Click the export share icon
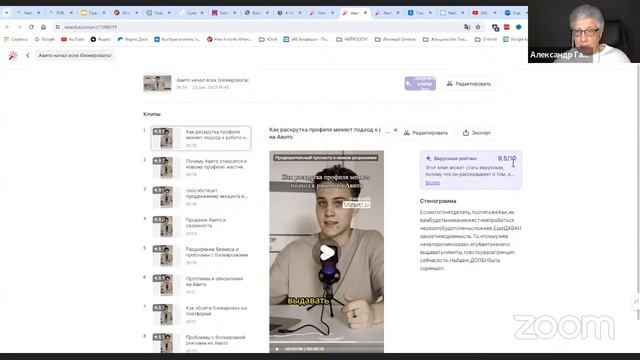Viewport: 640px width, 360px height. [466, 133]
